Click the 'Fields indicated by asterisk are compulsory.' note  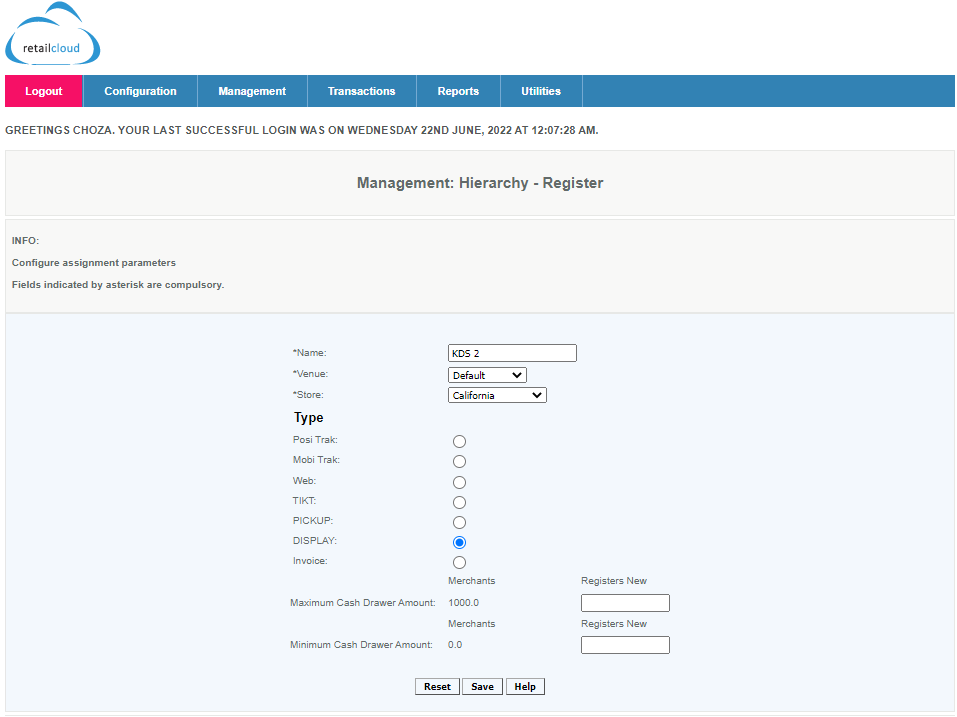coord(118,285)
